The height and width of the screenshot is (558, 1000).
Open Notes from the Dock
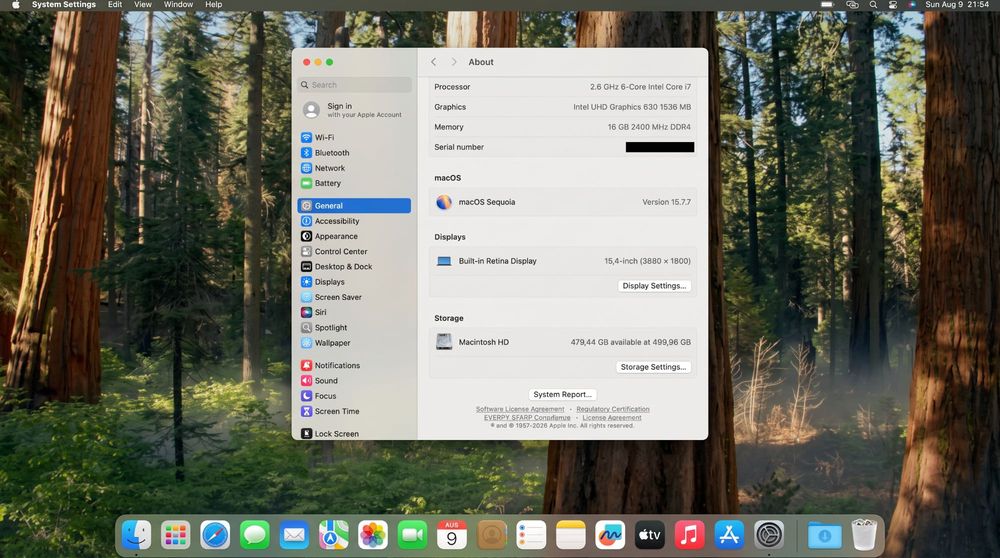(571, 535)
